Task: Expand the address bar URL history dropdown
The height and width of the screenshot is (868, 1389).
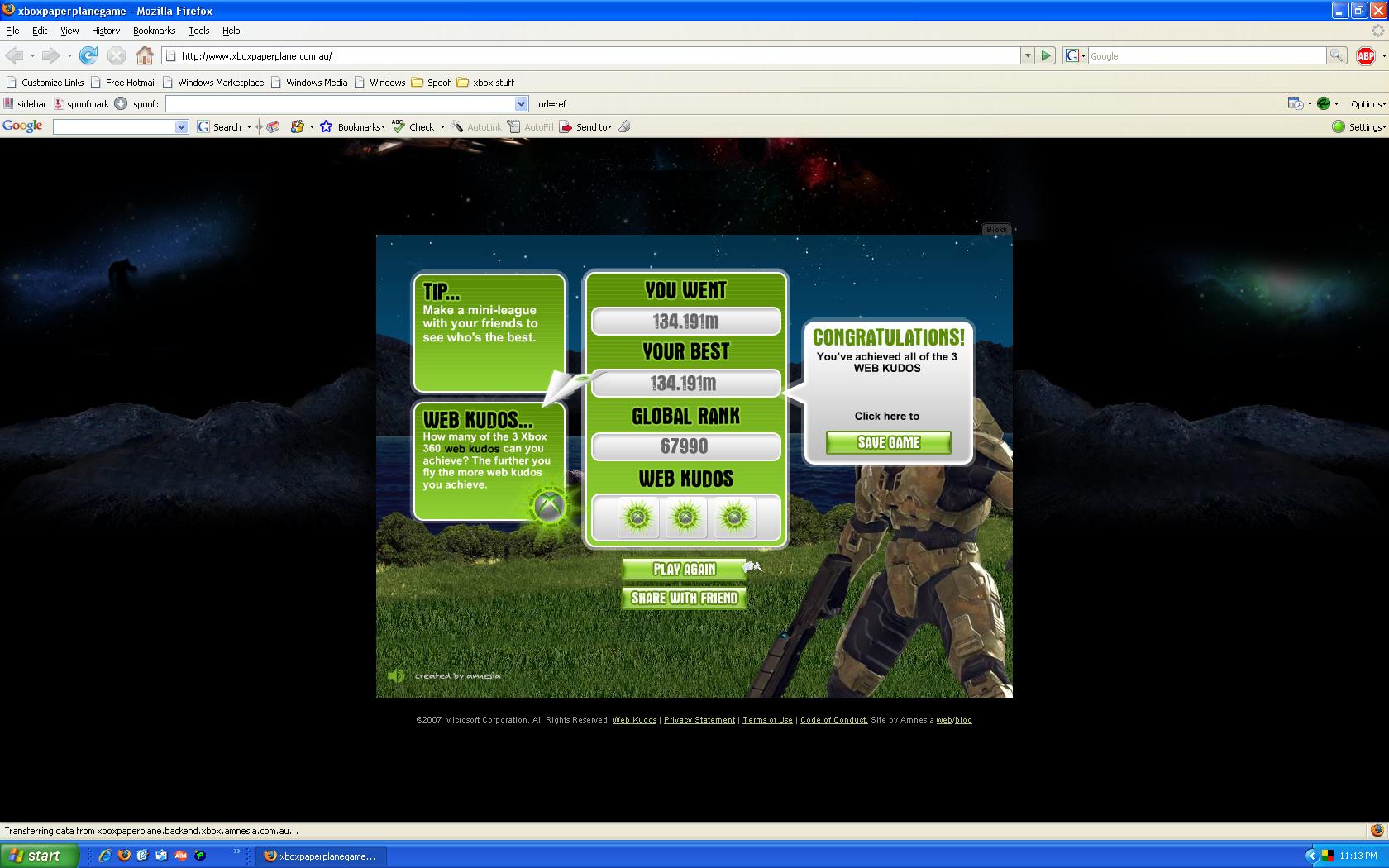Action: 1028,55
